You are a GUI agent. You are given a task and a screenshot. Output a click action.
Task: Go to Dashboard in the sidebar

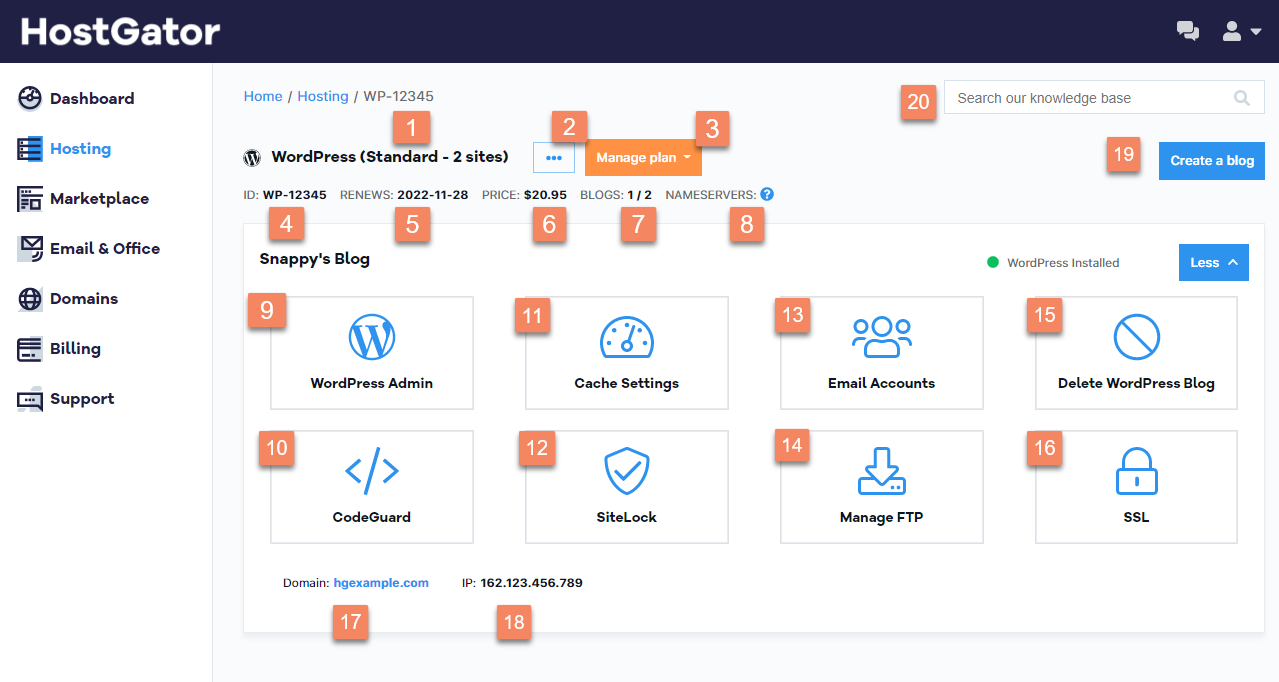tap(92, 98)
